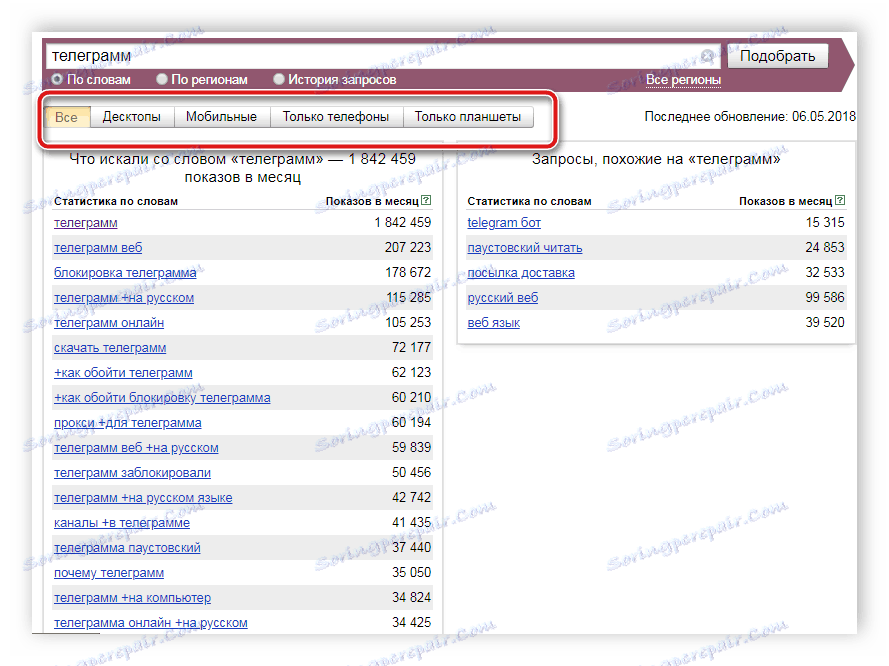Click the value "105 253"
Image resolution: width=889 pixels, height=666 pixels.
(408, 322)
